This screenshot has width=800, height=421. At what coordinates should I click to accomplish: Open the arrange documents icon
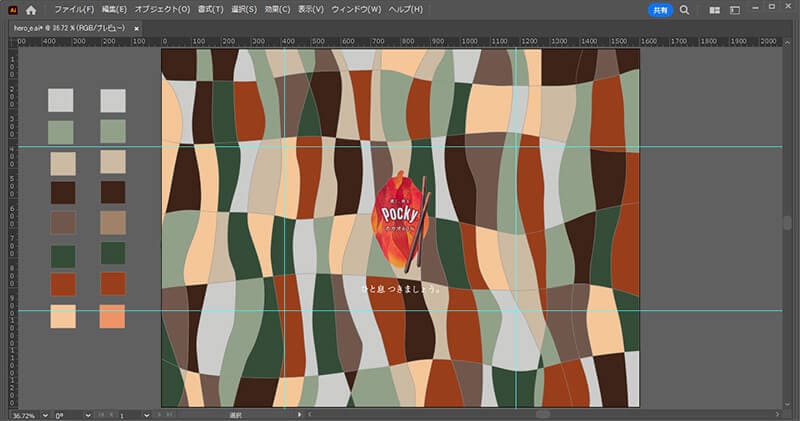click(x=714, y=9)
